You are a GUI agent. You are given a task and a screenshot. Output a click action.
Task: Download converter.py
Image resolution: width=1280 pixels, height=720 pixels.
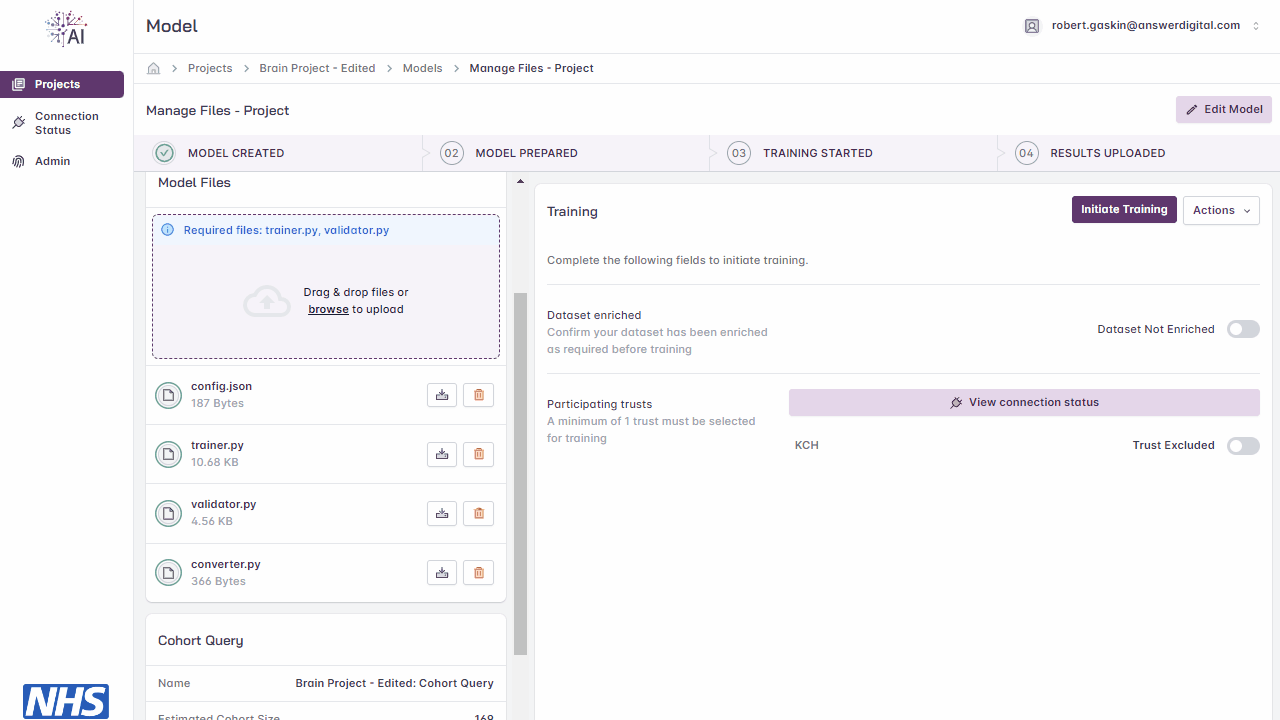[x=442, y=572]
